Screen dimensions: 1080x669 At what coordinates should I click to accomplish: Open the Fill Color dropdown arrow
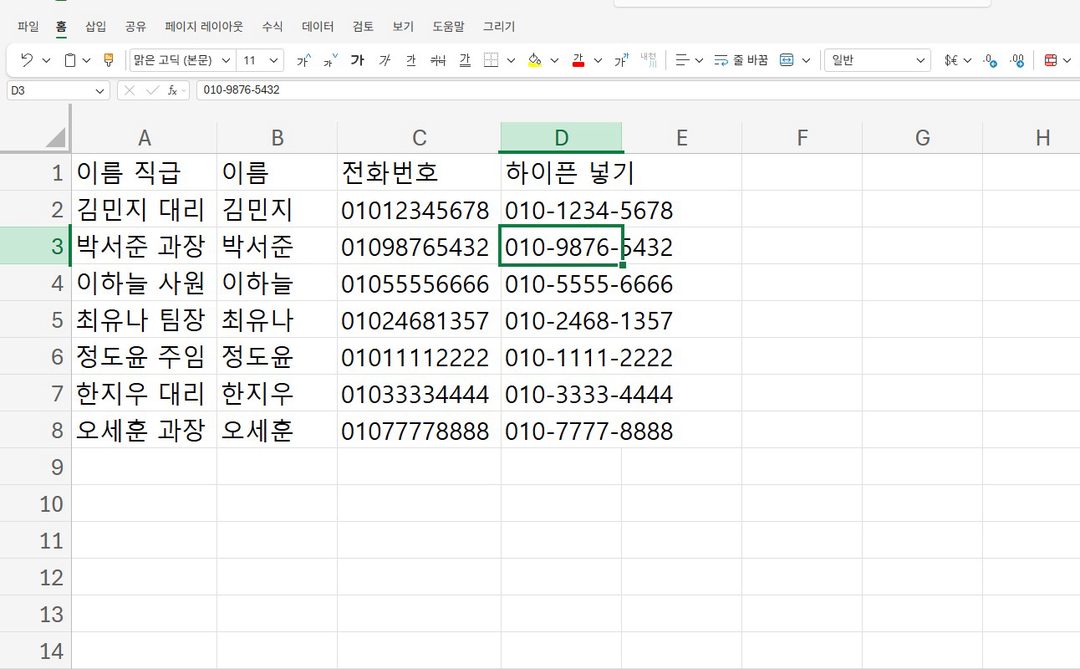coord(554,61)
